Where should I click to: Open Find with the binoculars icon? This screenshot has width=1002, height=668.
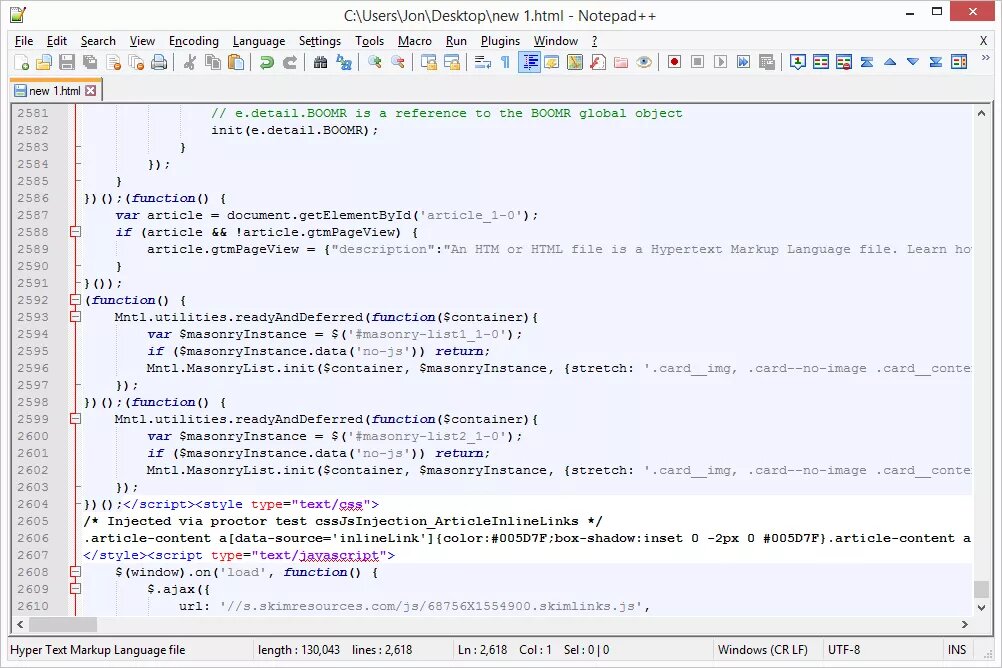tap(320, 62)
